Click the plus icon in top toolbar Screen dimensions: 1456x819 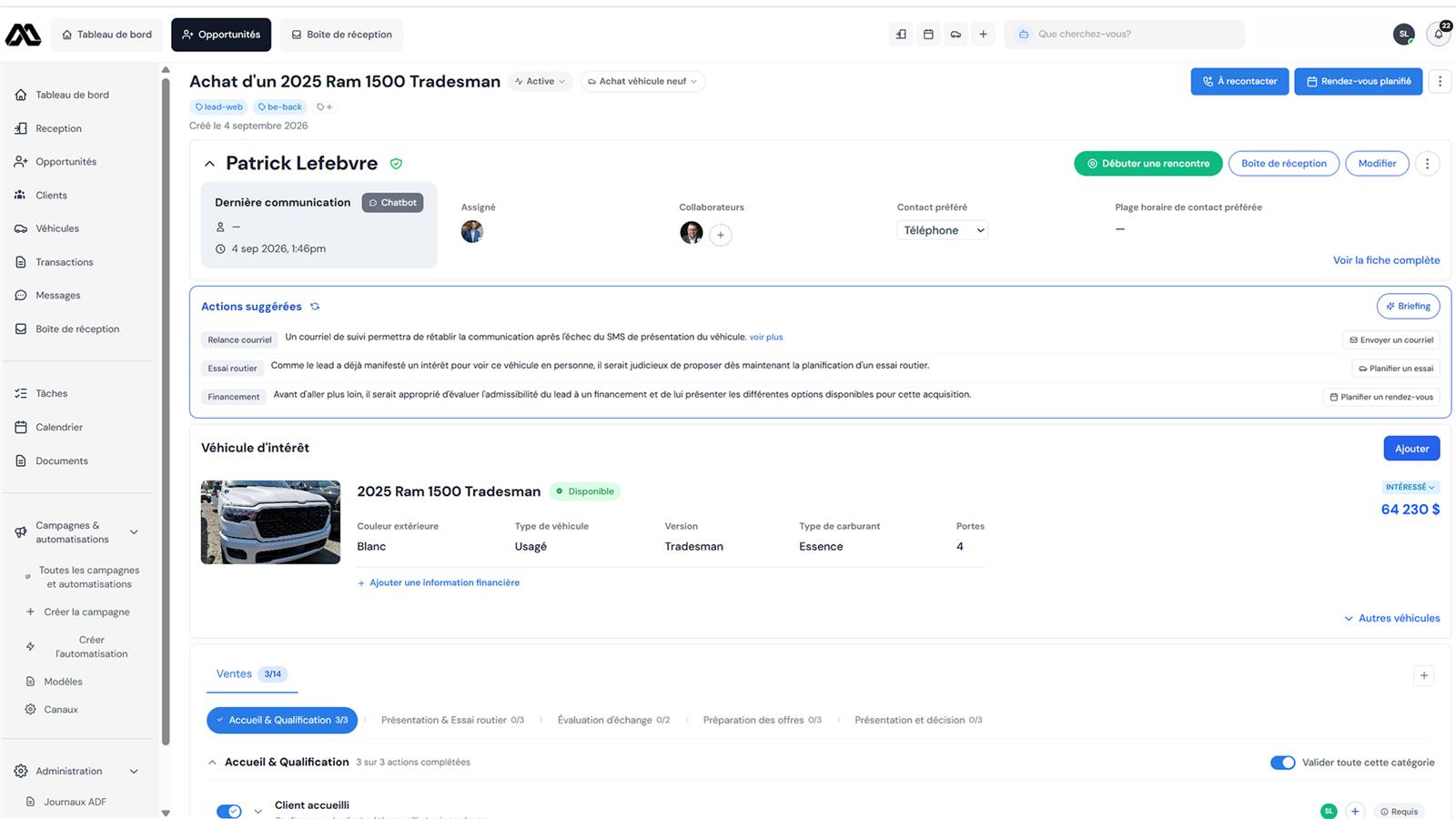pos(983,35)
